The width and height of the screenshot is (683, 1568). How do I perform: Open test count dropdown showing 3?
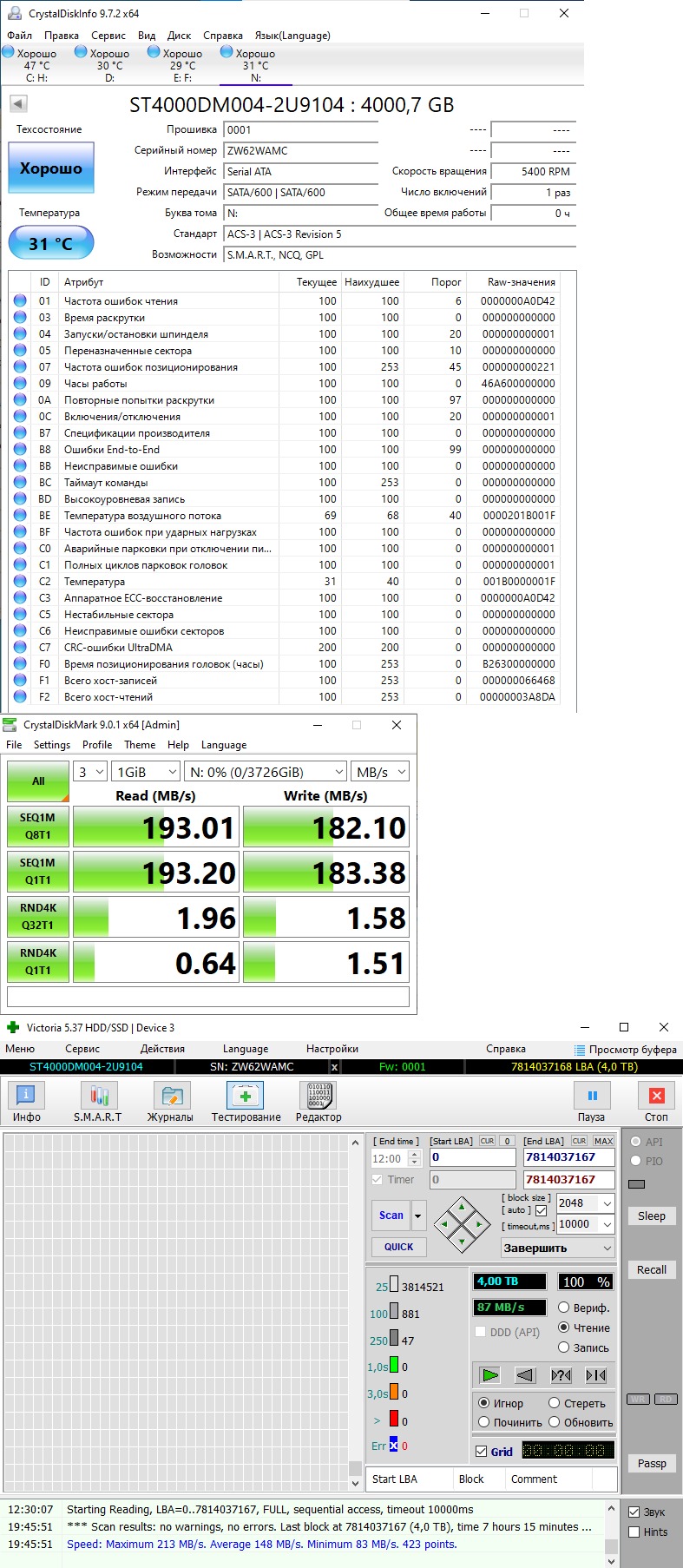(x=90, y=772)
